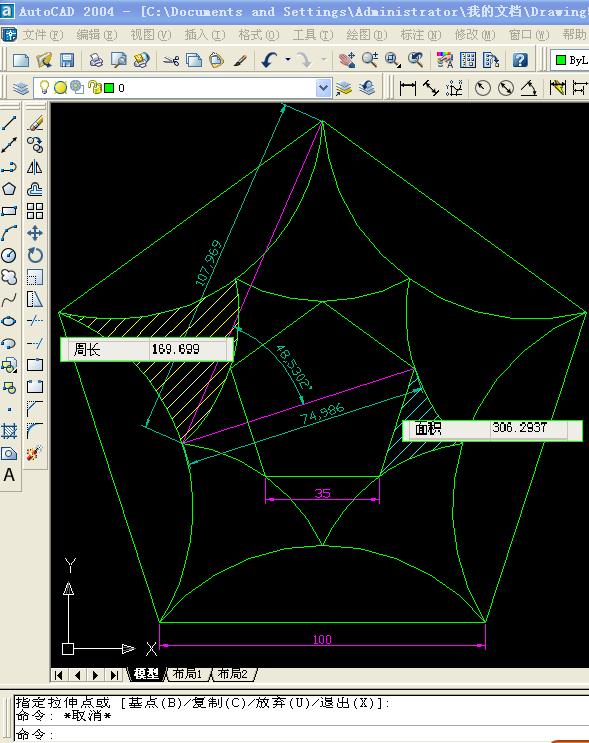Toggle layer on/off lightbulb icon
This screenshot has width=589, height=743.
(x=44, y=87)
